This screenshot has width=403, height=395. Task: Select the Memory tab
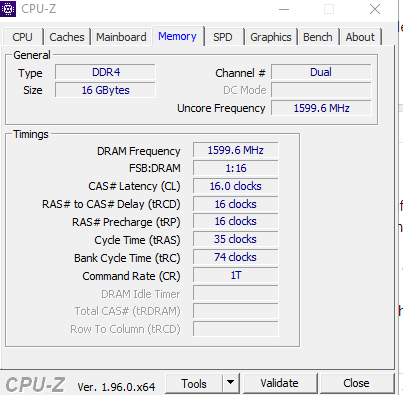178,36
